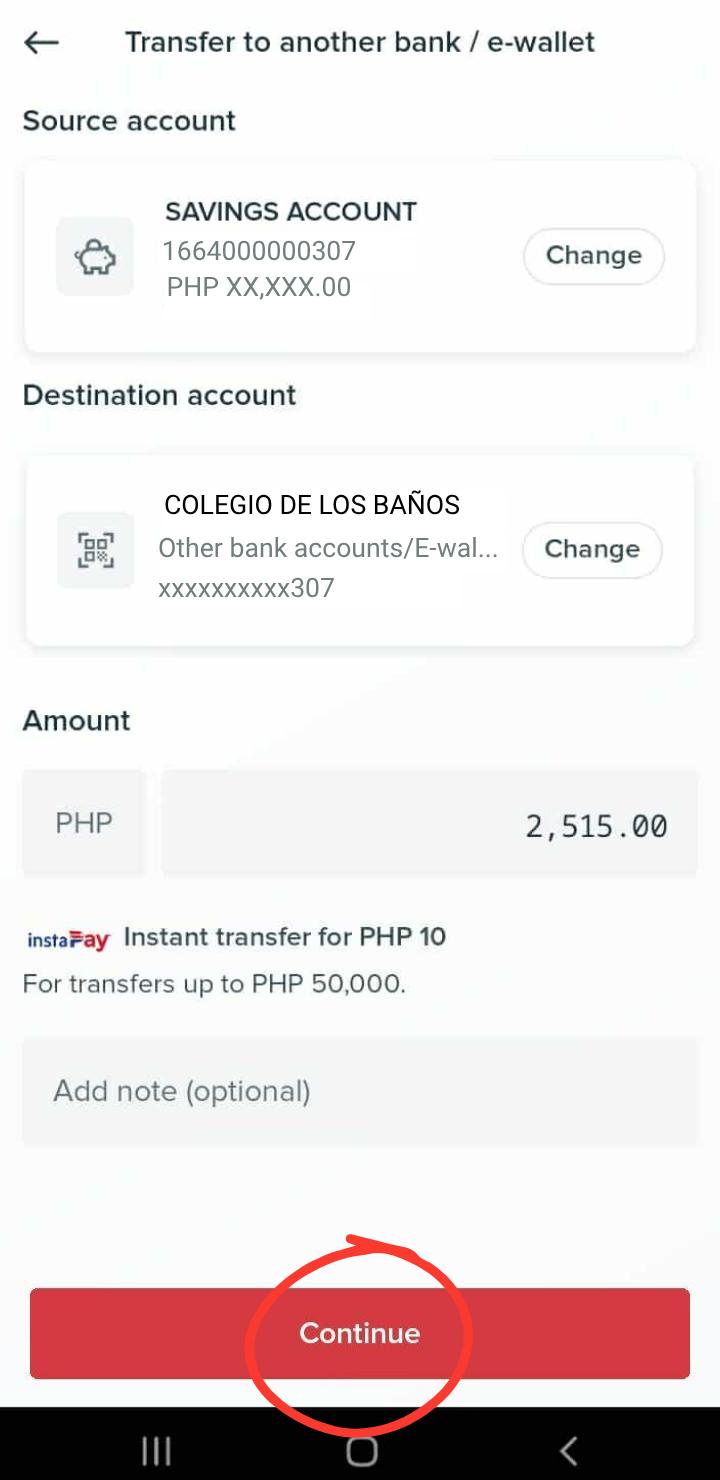Tap the SAVINGS ACCOUNT name text

[290, 212]
